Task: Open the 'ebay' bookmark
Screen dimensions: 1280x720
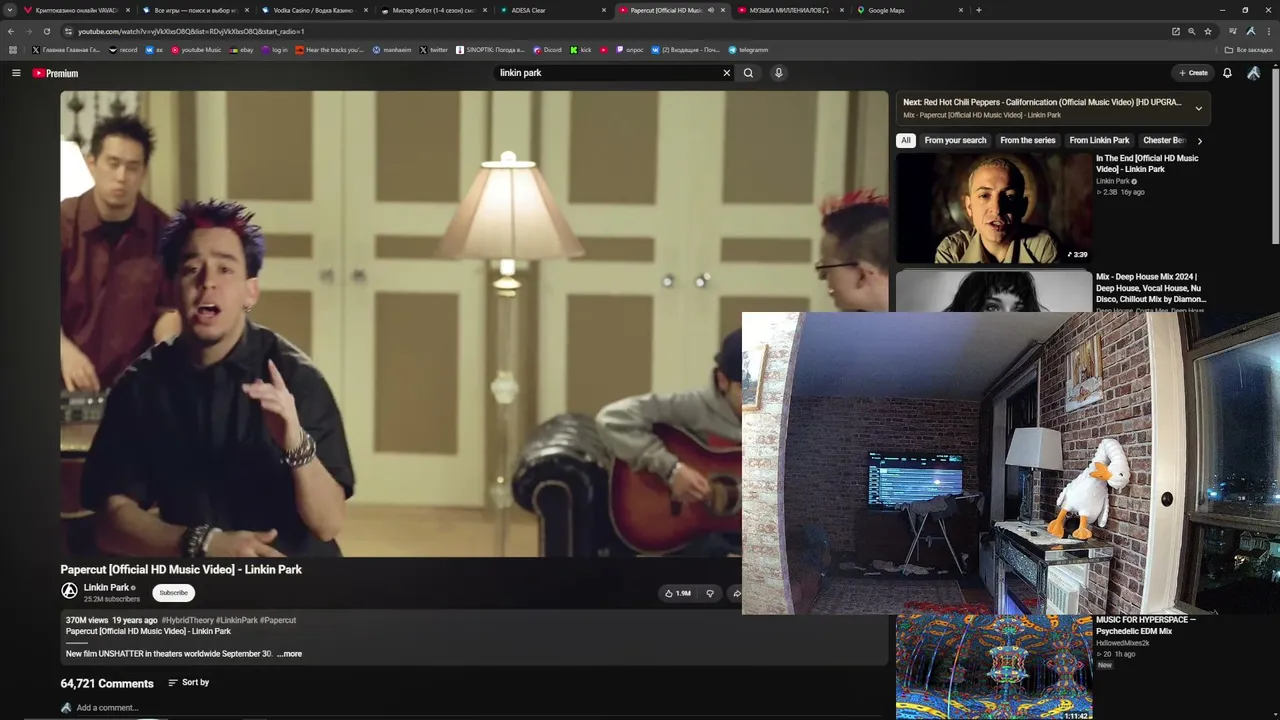Action: [241, 50]
